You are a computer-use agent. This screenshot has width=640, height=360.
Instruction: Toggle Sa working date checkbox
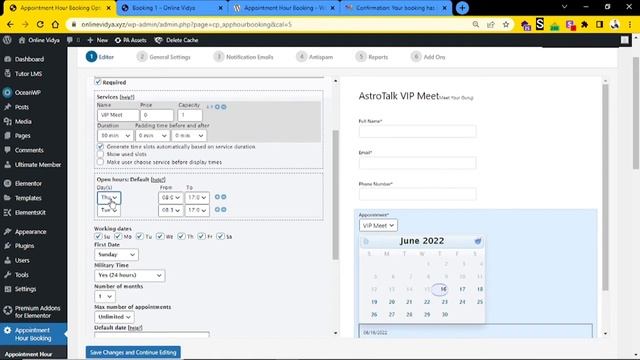click(220, 236)
